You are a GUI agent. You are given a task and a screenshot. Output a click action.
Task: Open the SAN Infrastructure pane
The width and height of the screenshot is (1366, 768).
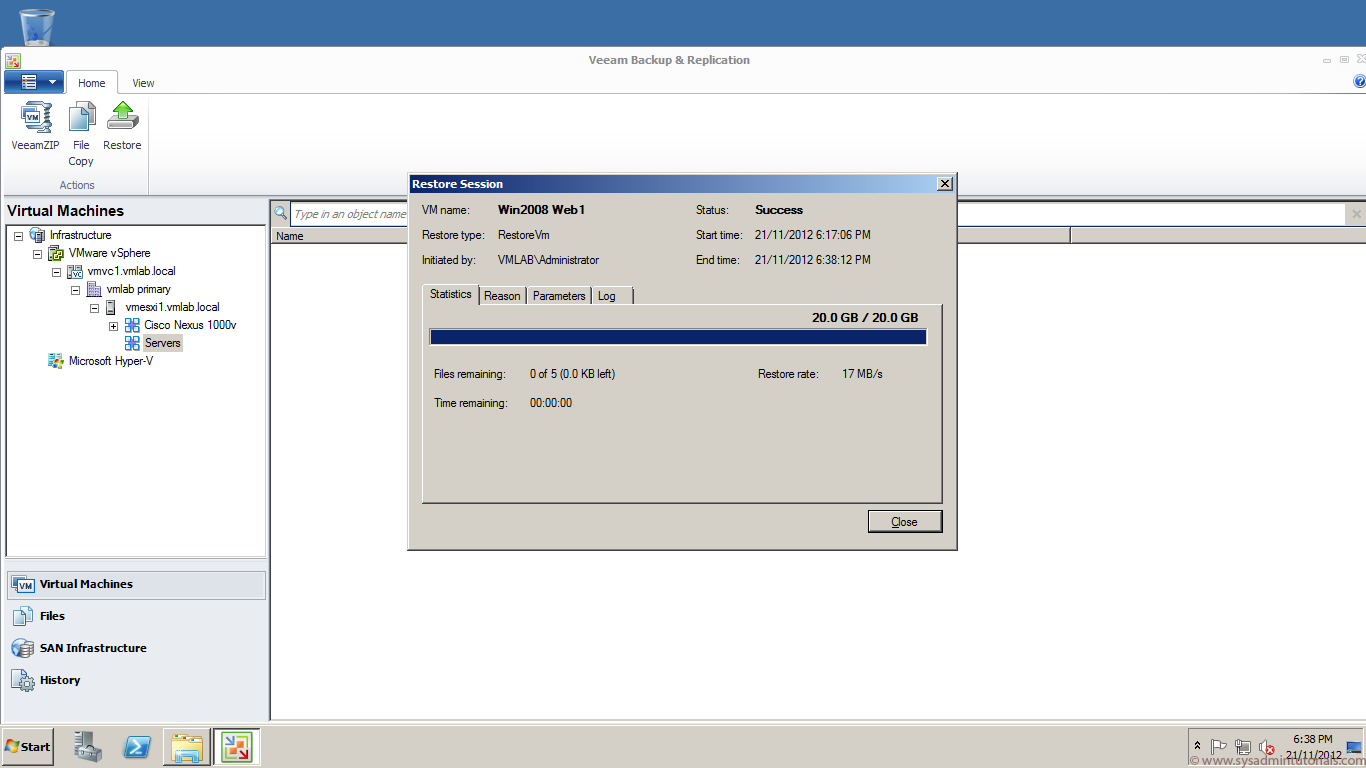point(136,649)
